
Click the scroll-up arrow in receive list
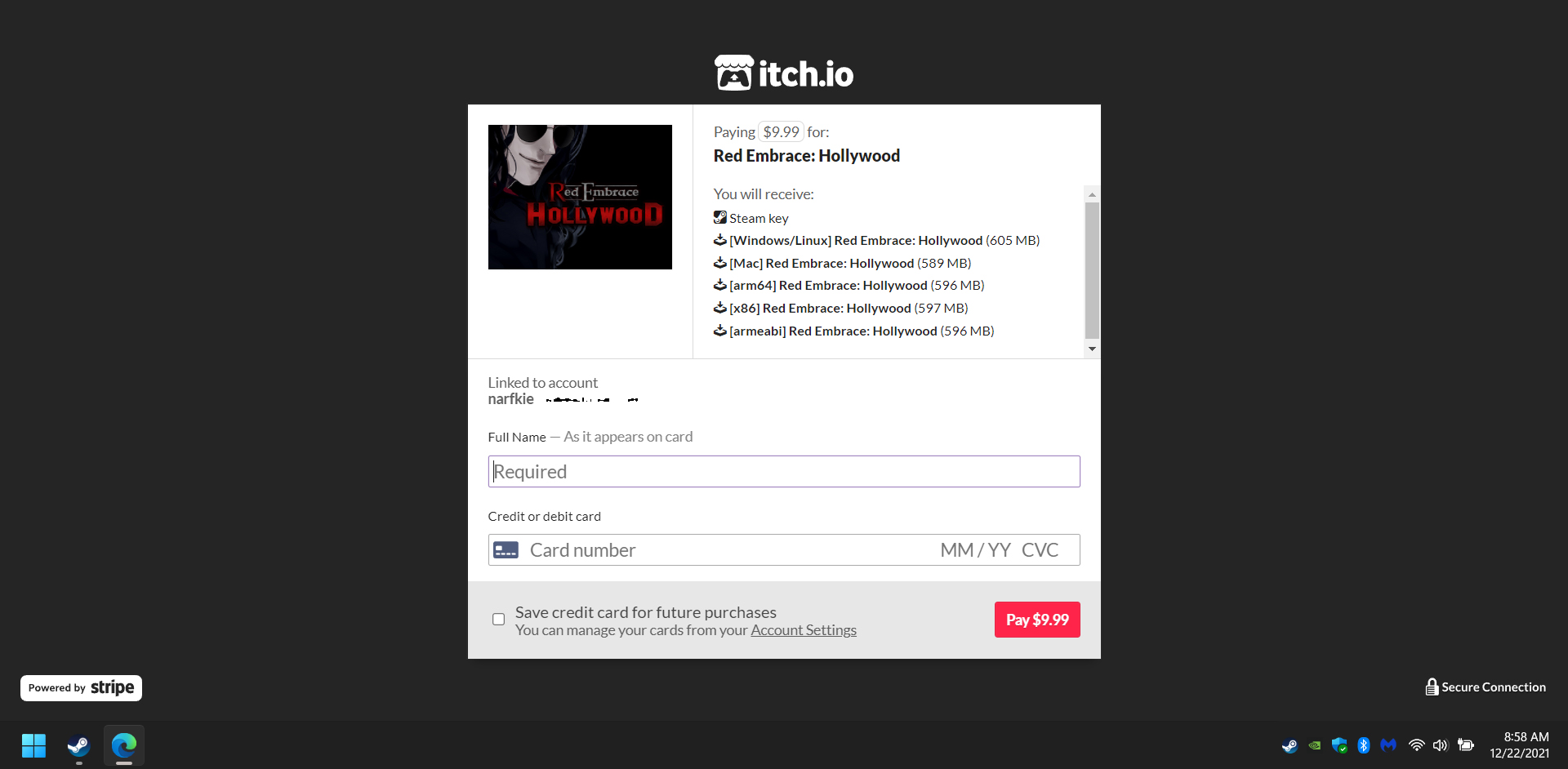click(1092, 194)
